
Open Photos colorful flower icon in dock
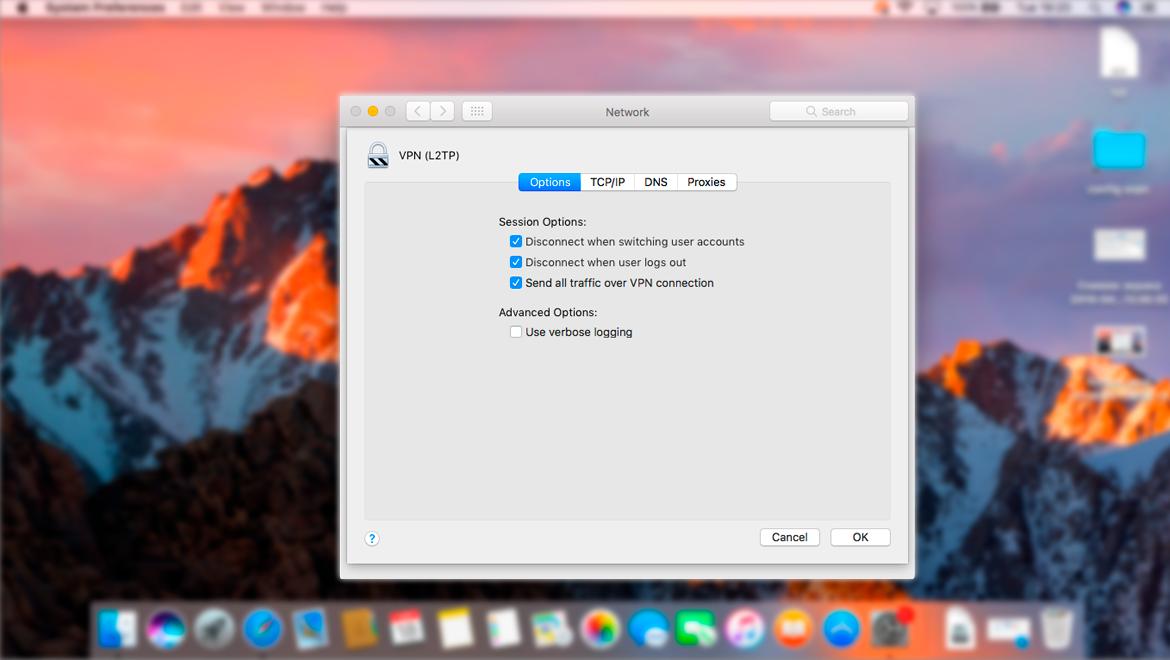(x=600, y=629)
